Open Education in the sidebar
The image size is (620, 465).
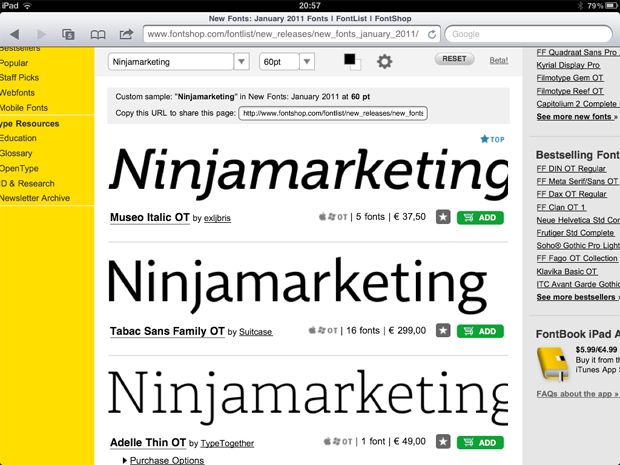click(x=18, y=138)
